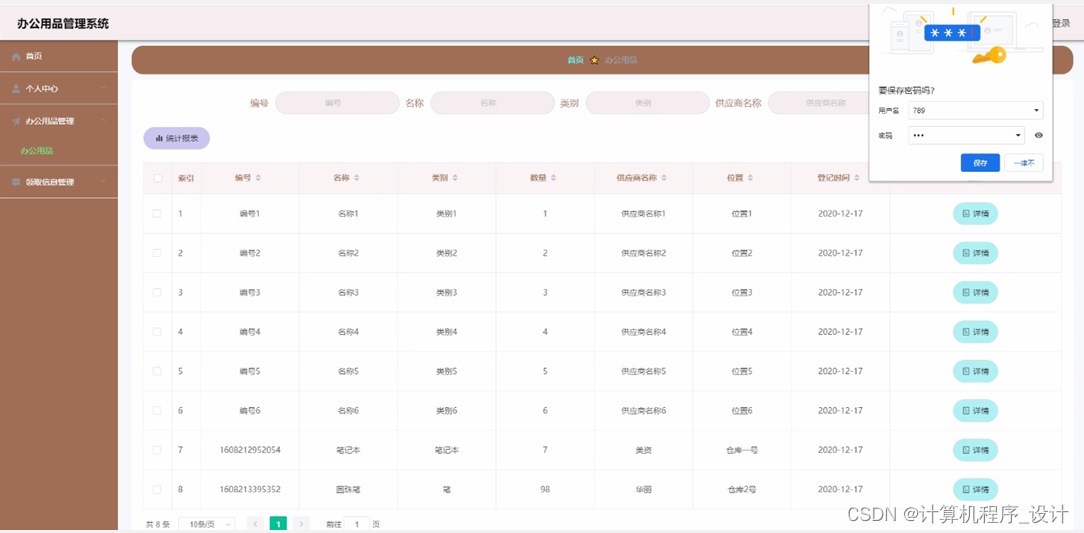This screenshot has height=533, width=1084.
Task: Tick the checkbox for row 编号3
Action: pyautogui.click(x=158, y=292)
